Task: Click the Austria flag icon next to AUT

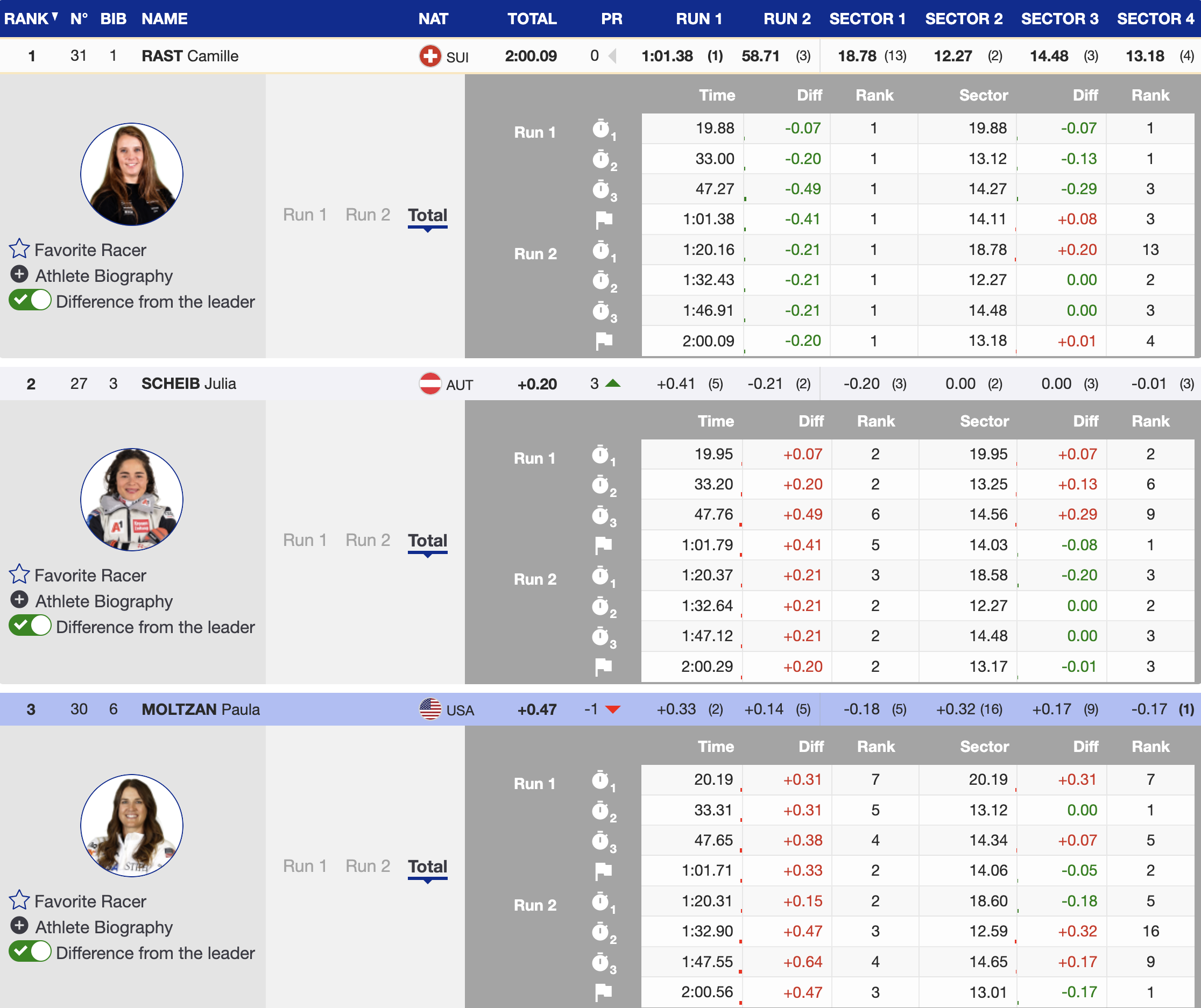Action: click(x=430, y=384)
